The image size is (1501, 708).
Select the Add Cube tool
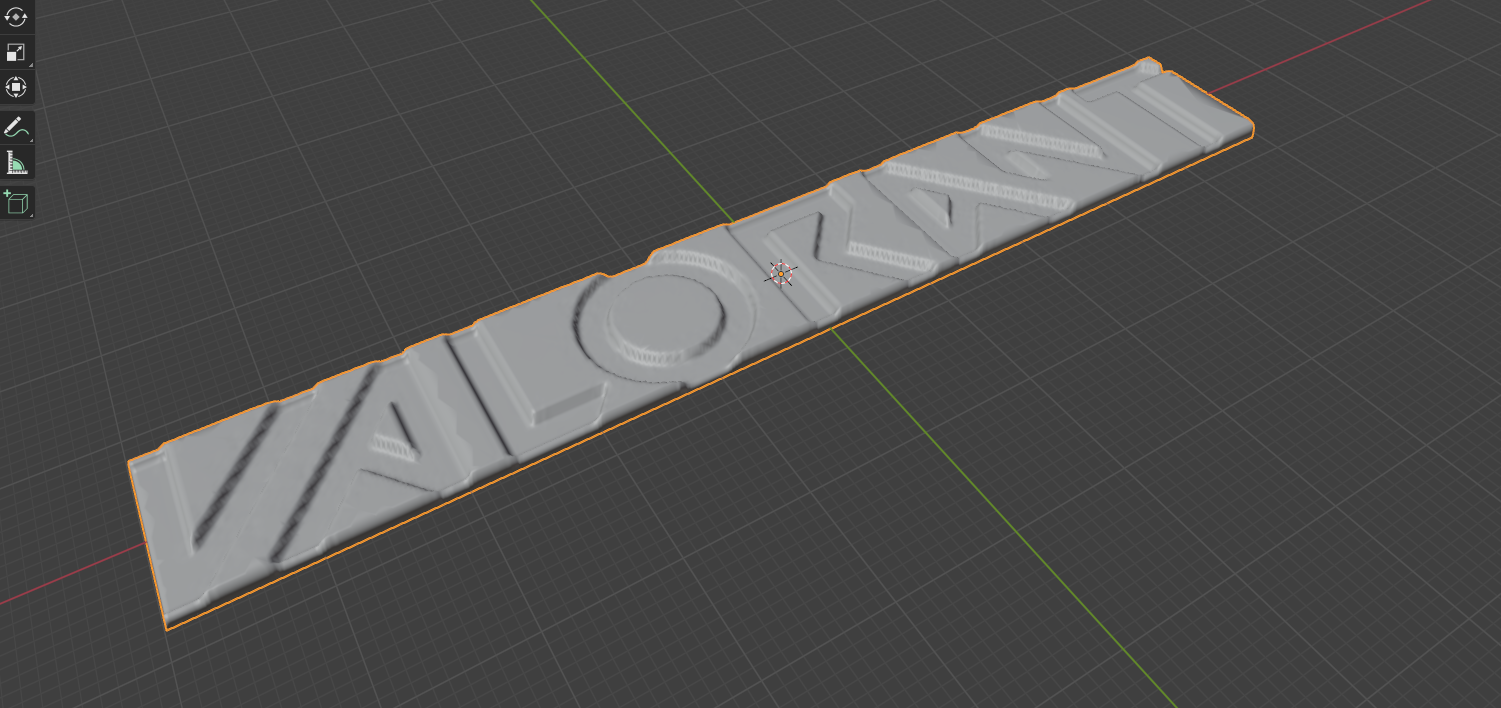coord(16,202)
